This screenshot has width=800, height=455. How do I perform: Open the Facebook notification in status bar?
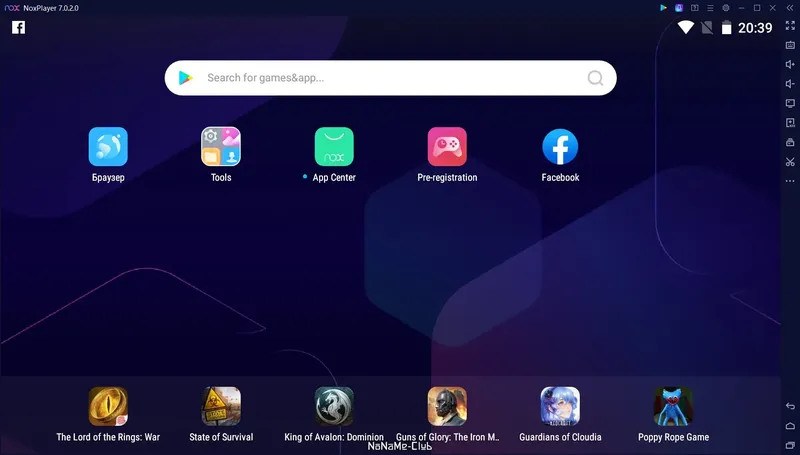(x=18, y=28)
